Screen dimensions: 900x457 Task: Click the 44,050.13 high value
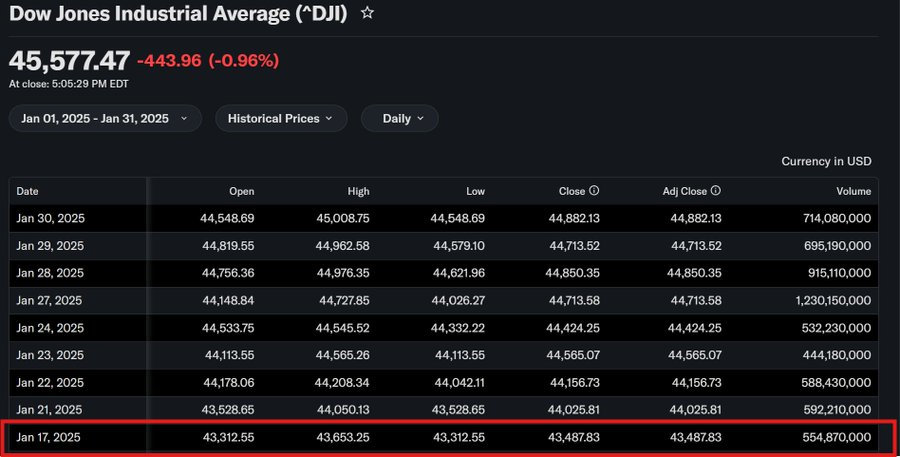[343, 409]
